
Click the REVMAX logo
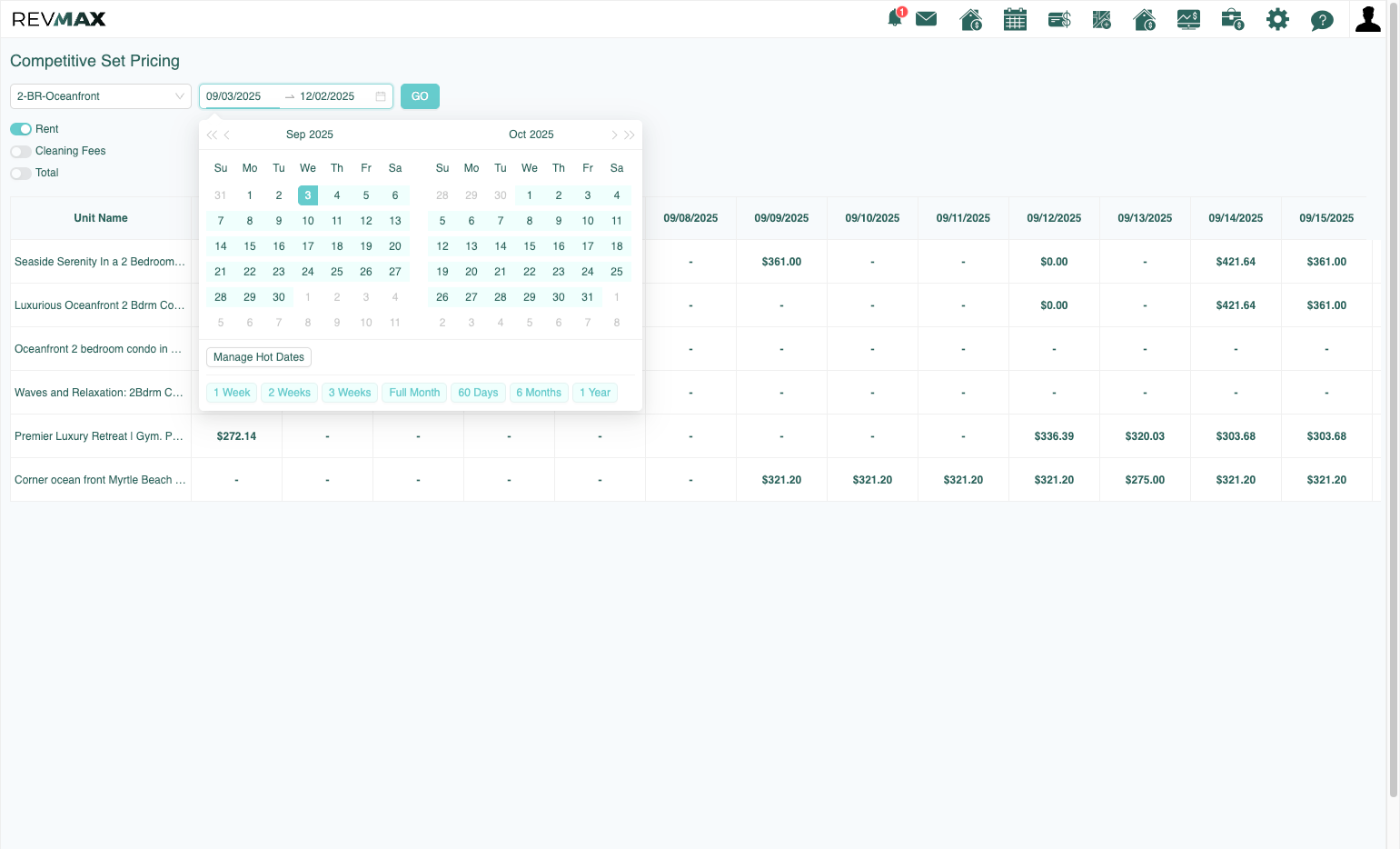(59, 19)
